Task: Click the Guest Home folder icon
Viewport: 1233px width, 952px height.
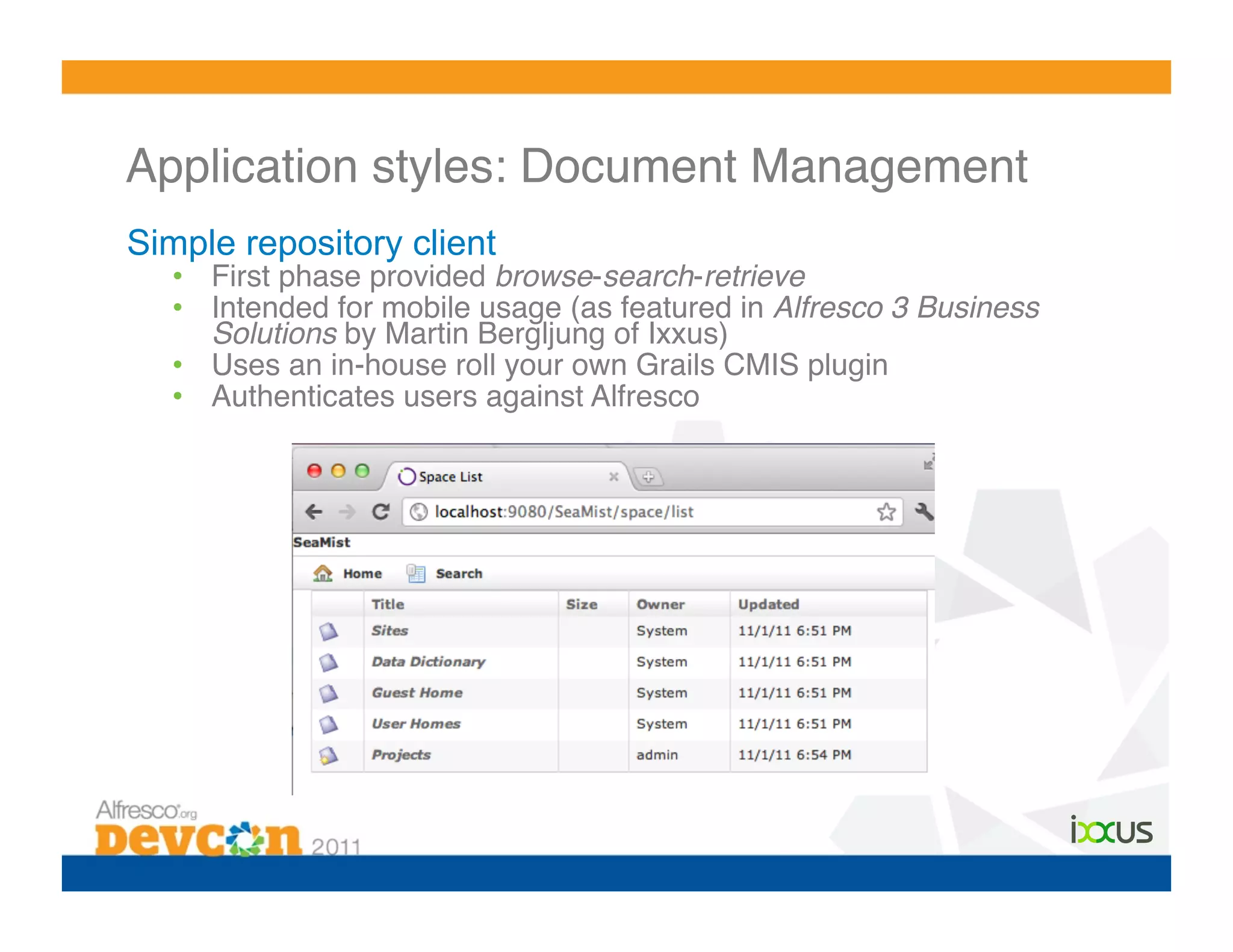Action: coord(328,693)
